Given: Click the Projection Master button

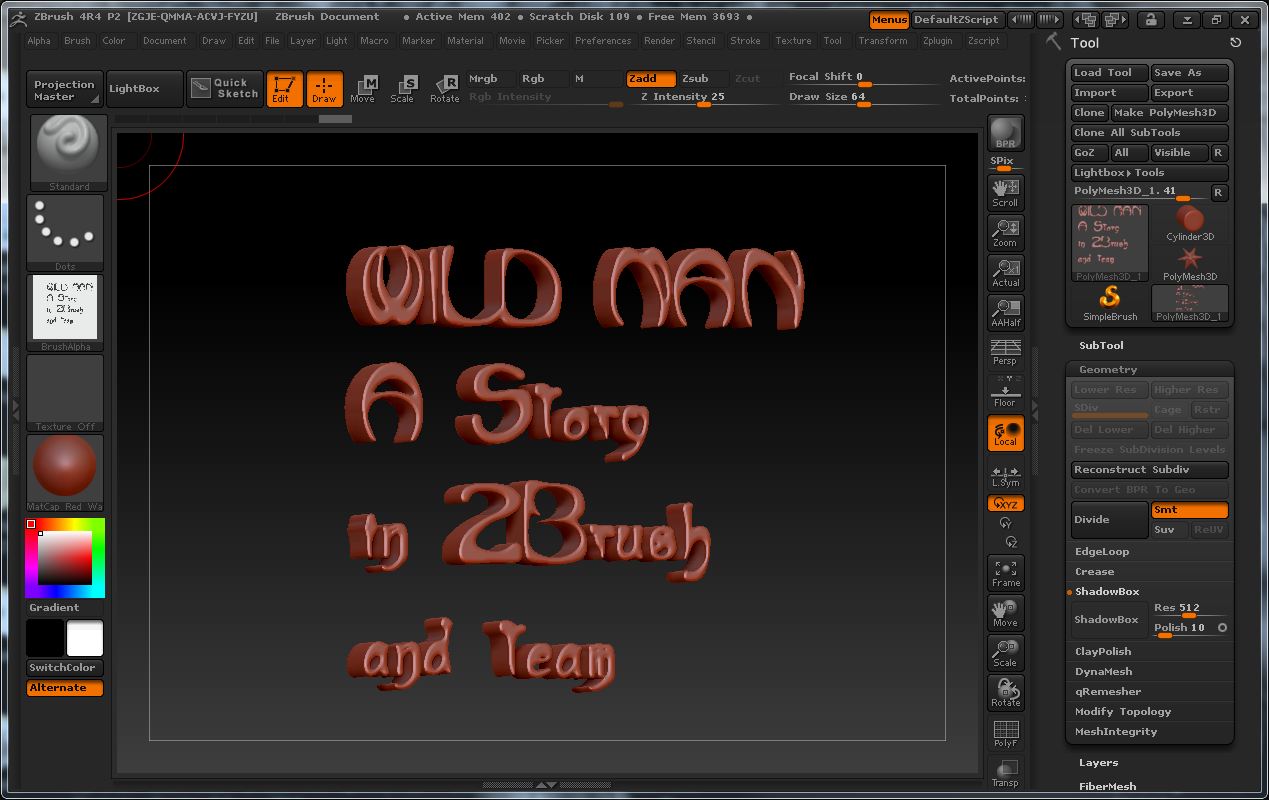Looking at the screenshot, I should pos(65,90).
